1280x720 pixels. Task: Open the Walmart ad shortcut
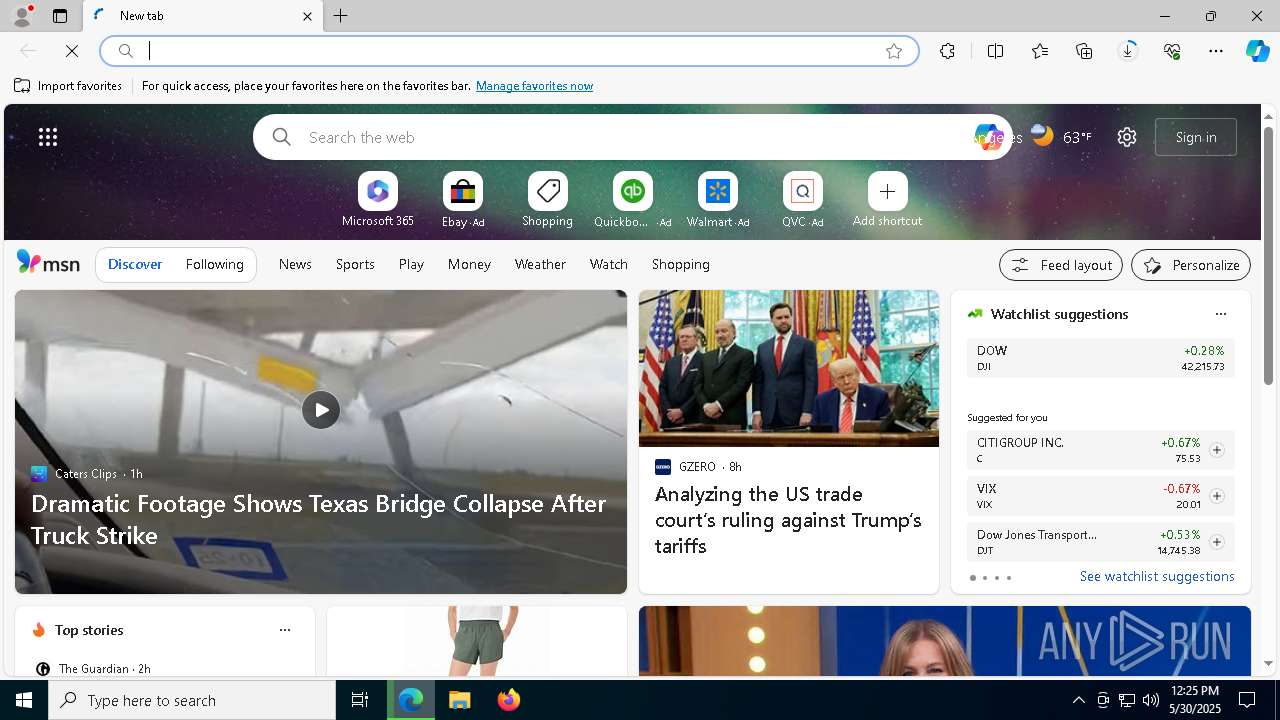pyautogui.click(x=717, y=199)
